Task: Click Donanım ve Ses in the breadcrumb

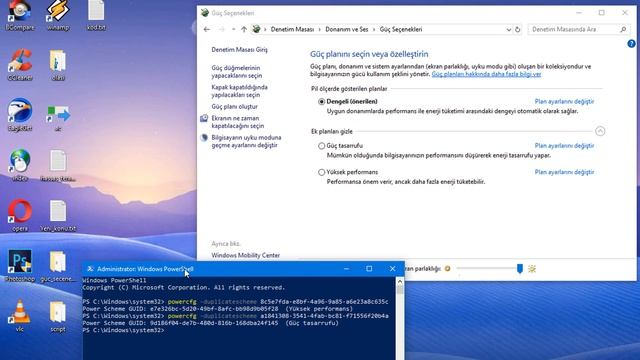Action: tap(347, 29)
